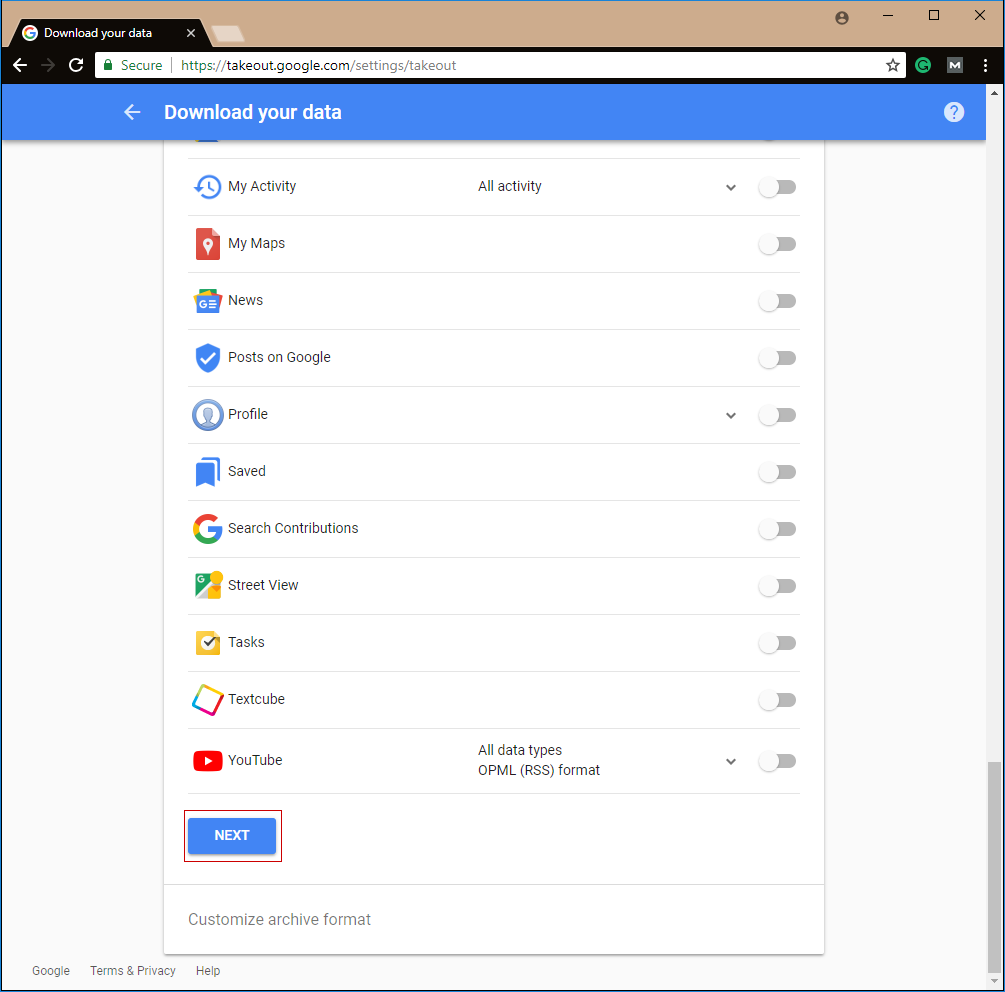Toggle My Activity switch on

coord(777,187)
